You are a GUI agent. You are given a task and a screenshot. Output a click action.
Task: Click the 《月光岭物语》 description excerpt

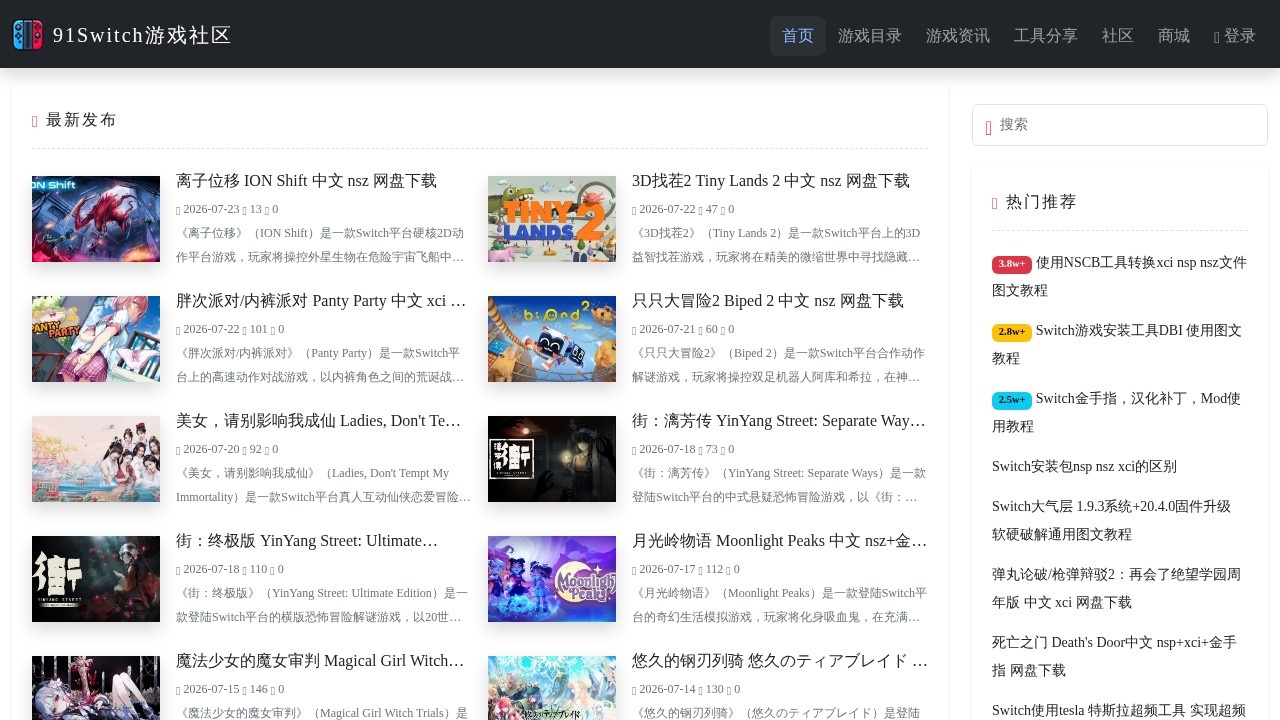779,605
